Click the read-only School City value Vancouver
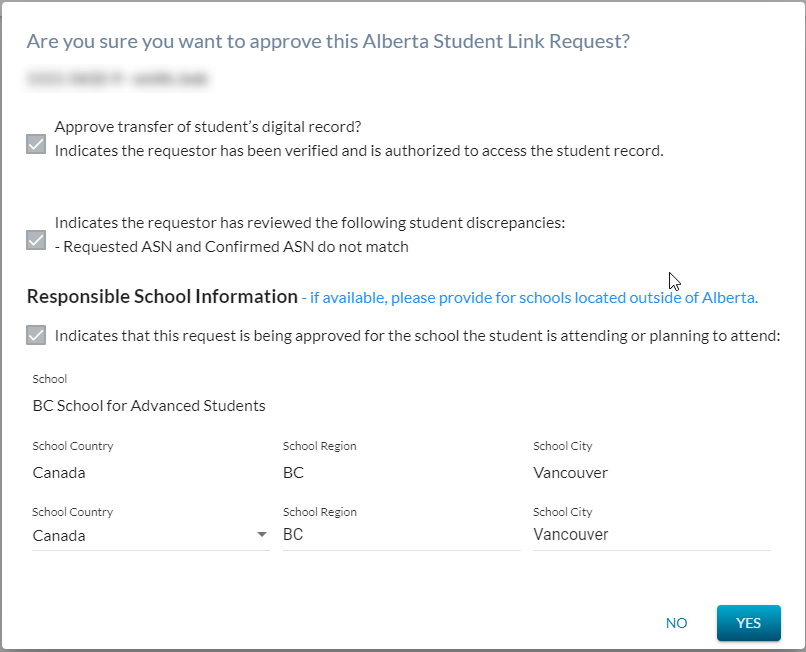 tap(570, 472)
